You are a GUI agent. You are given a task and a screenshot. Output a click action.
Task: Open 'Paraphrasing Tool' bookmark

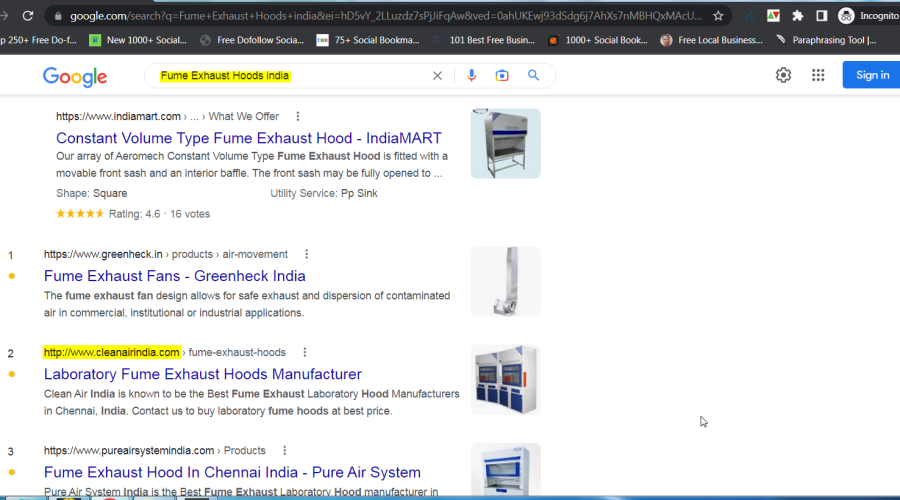(x=825, y=40)
